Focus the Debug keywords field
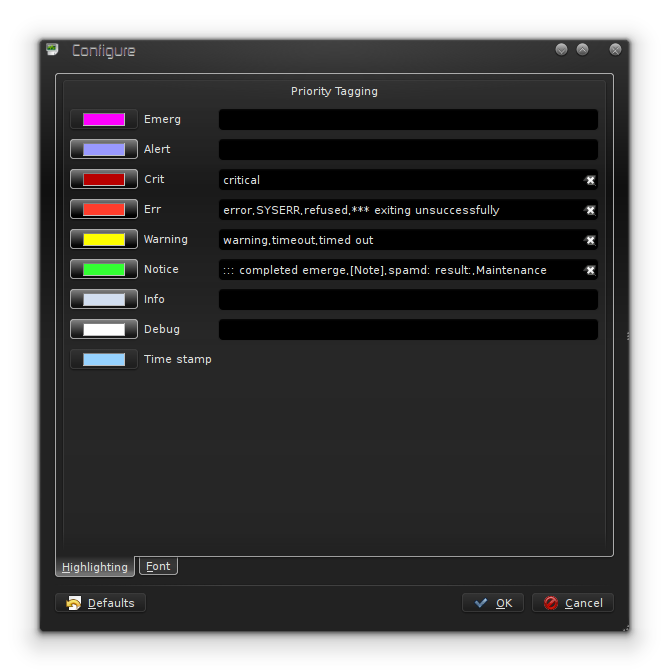Image resolution: width=669 pixels, height=671 pixels. tap(408, 330)
